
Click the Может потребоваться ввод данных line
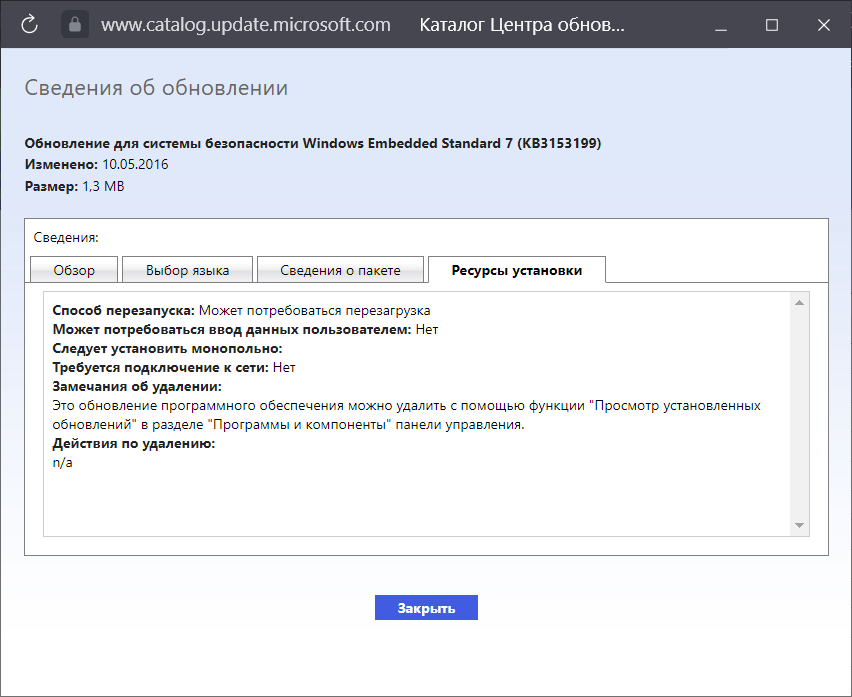[x=245, y=330]
